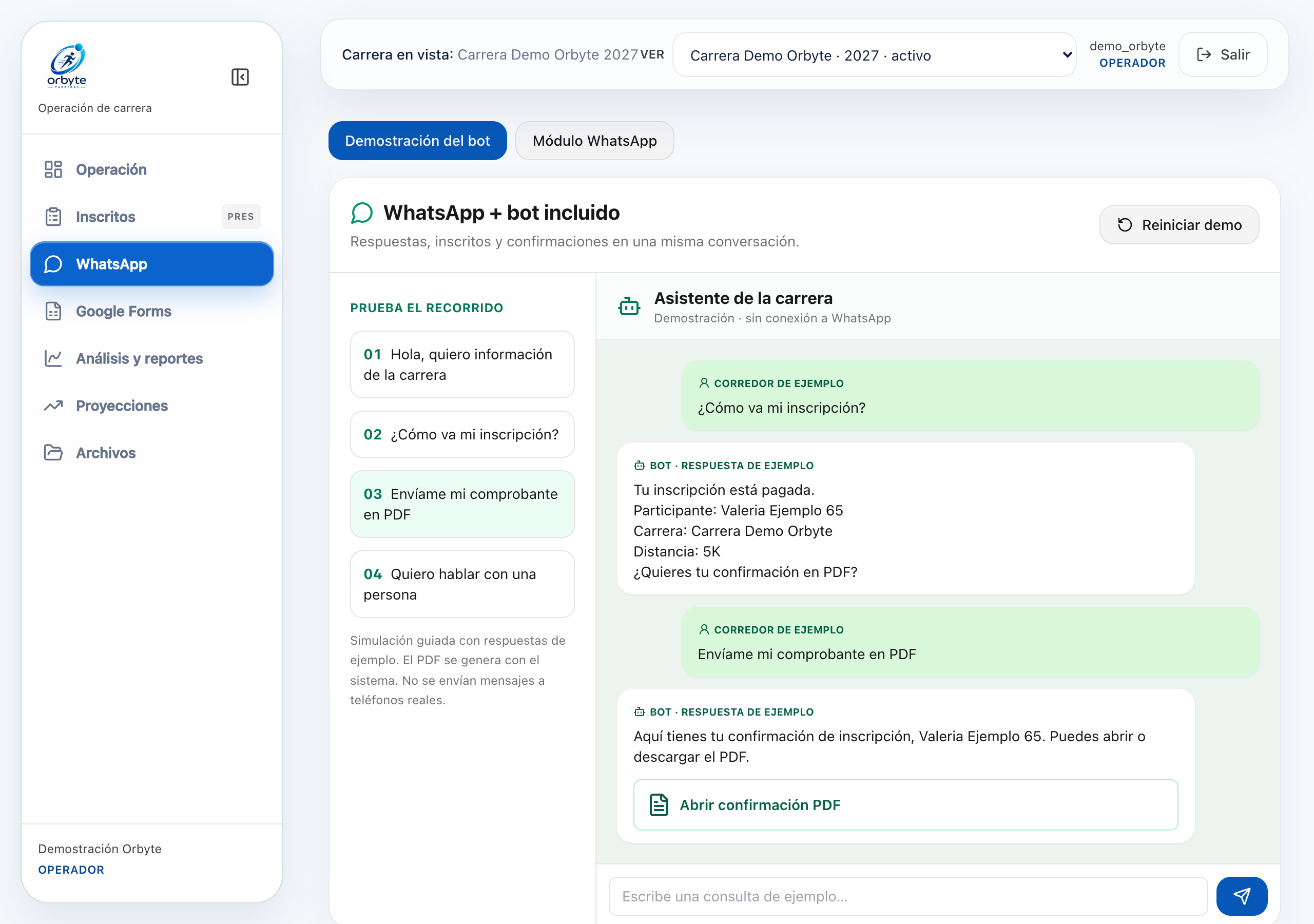Click the PRUEBA EL RECORRIDO heading

(x=427, y=308)
